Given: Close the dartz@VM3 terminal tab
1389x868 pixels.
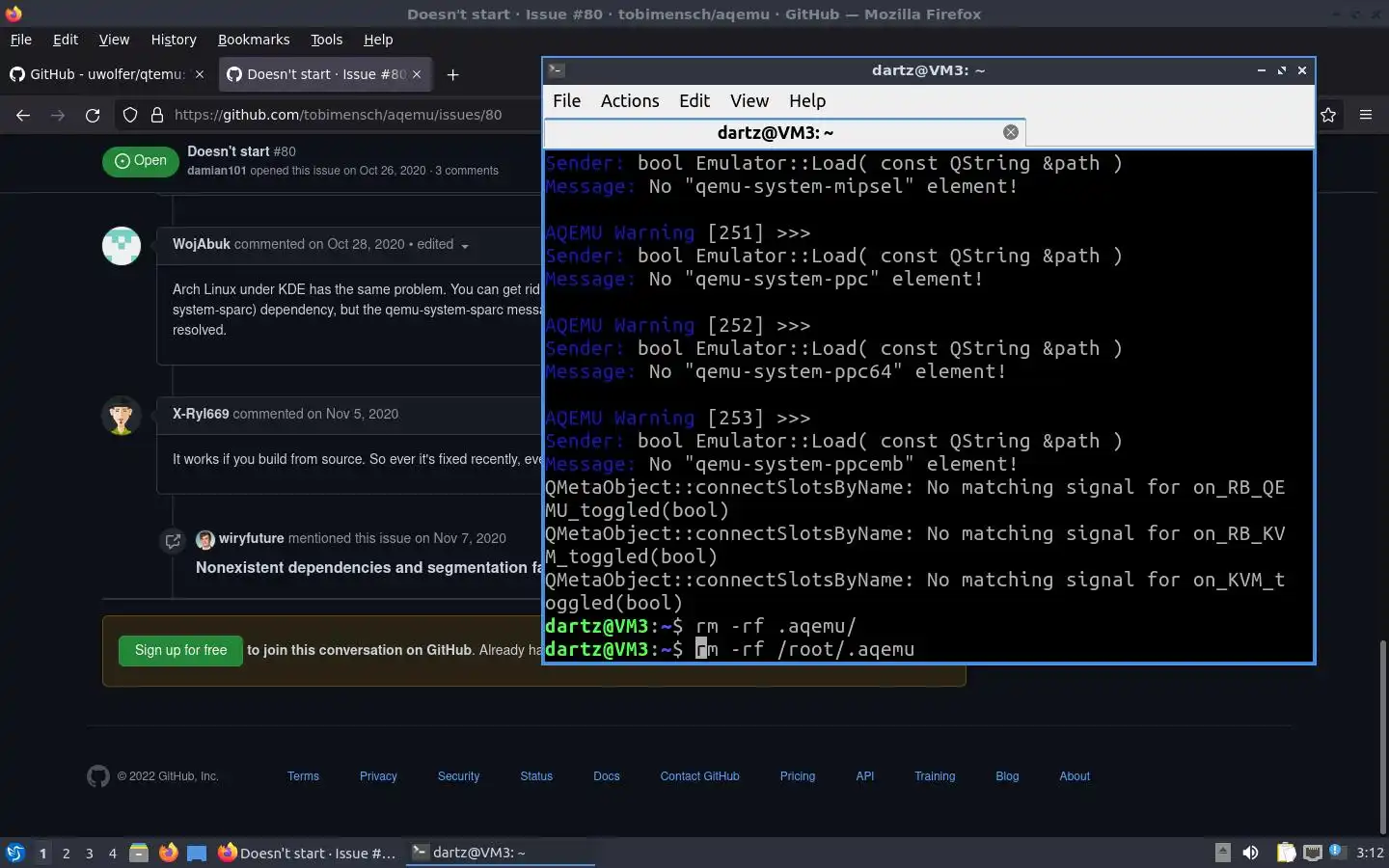Looking at the screenshot, I should tap(1010, 132).
